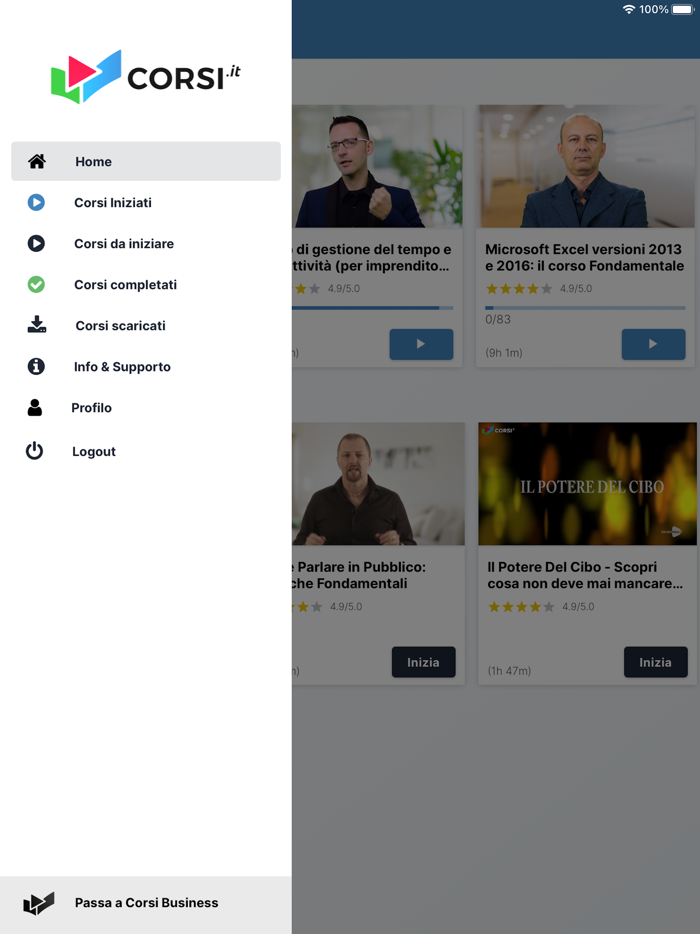Click the Corsi.it logo
The width and height of the screenshot is (700, 934).
(x=146, y=77)
